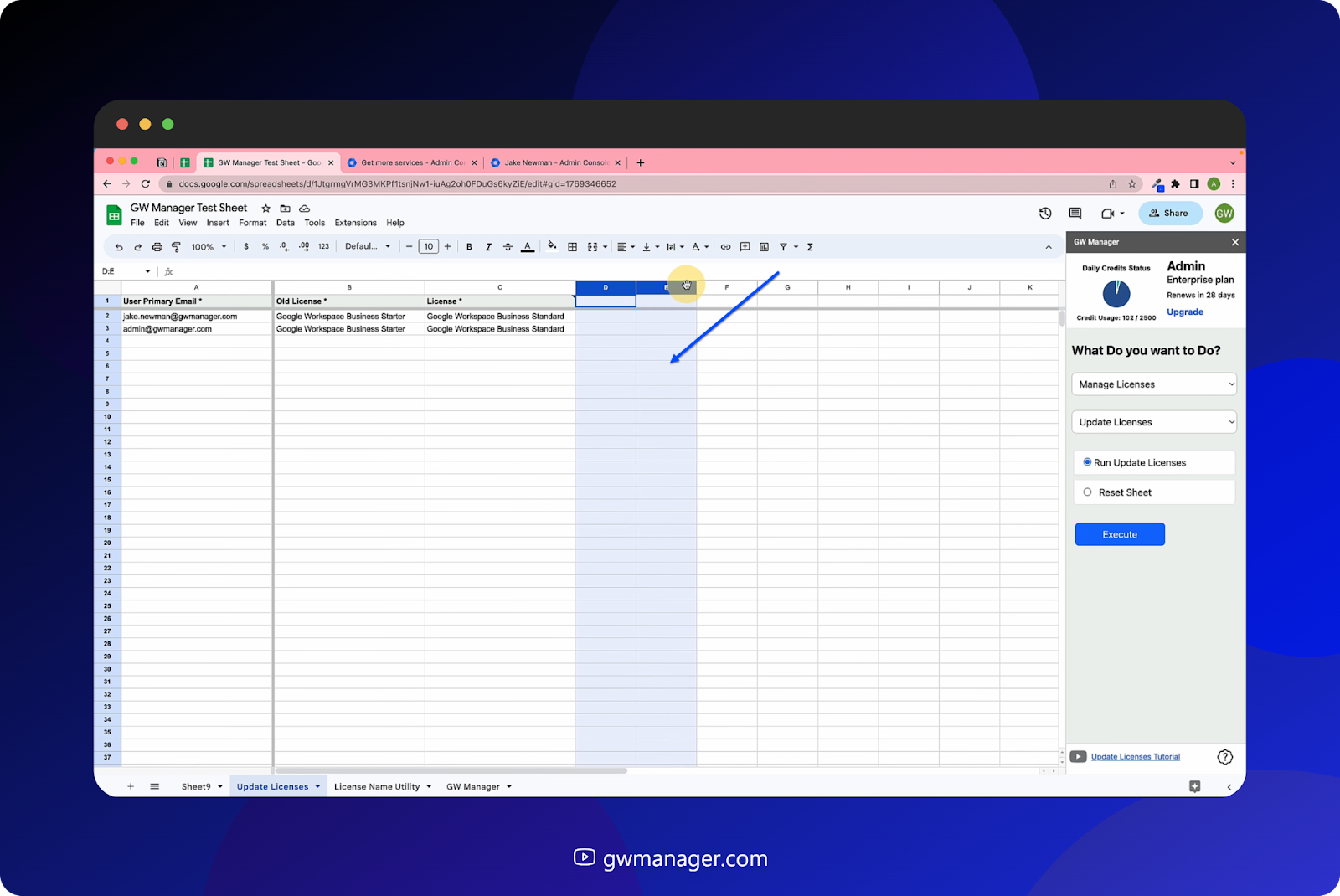Open version history clock icon
The image size is (1340, 896).
tap(1045, 214)
